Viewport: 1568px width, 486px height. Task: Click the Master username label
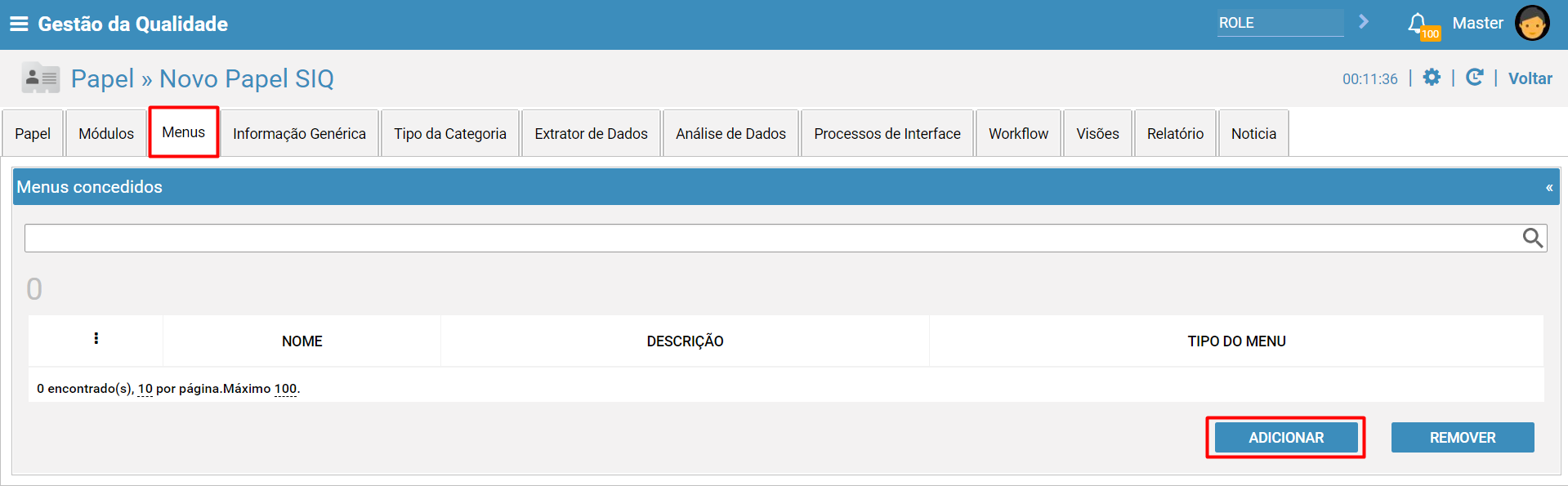tap(1477, 23)
